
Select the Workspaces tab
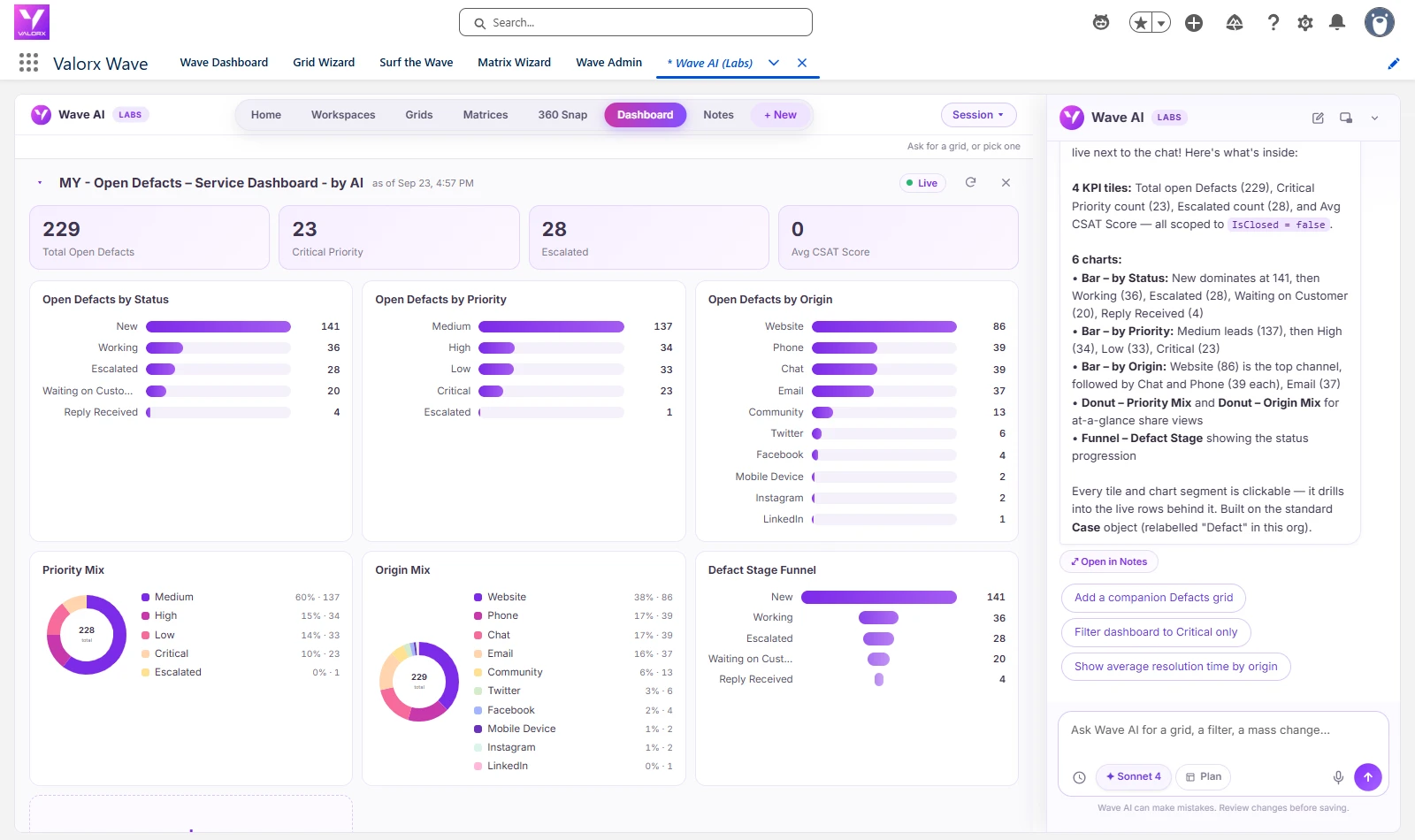point(343,115)
